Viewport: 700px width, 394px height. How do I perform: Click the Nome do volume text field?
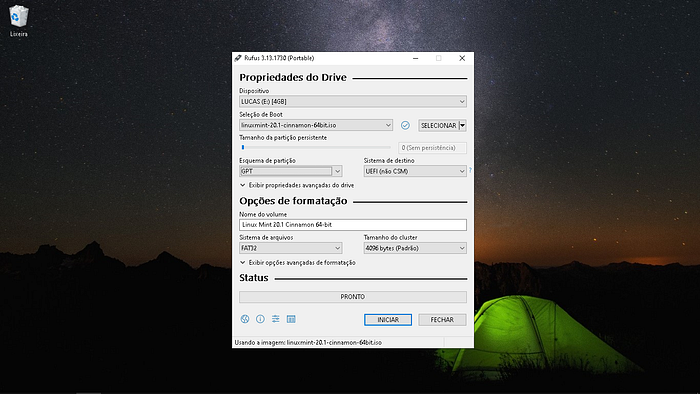pyautogui.click(x=353, y=225)
